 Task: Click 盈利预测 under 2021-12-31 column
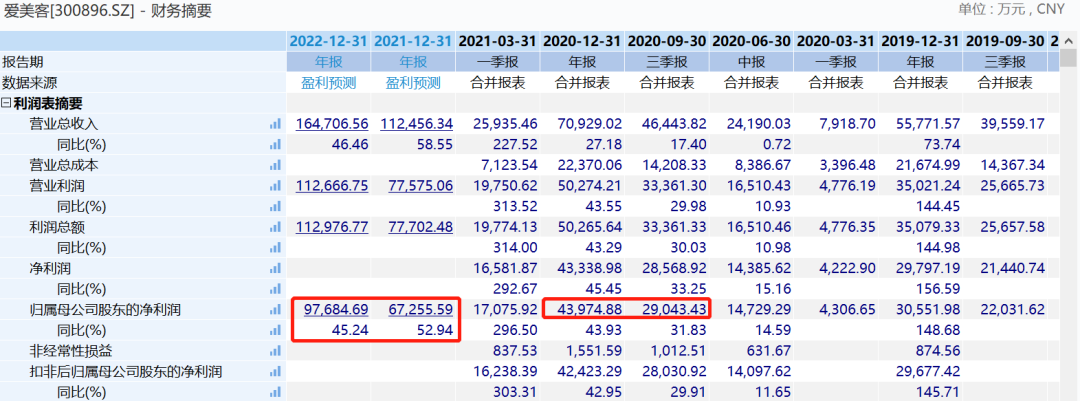pyautogui.click(x=413, y=83)
